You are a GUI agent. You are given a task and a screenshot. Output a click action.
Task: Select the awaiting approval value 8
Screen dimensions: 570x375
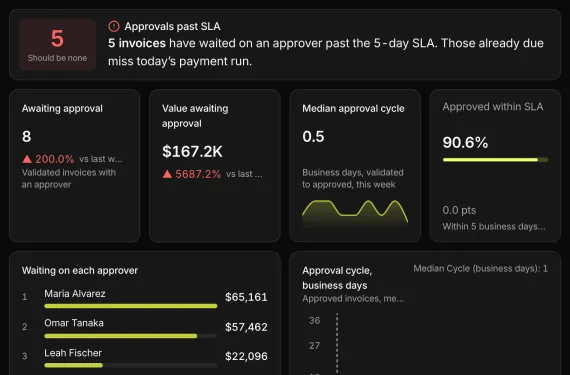click(x=27, y=137)
